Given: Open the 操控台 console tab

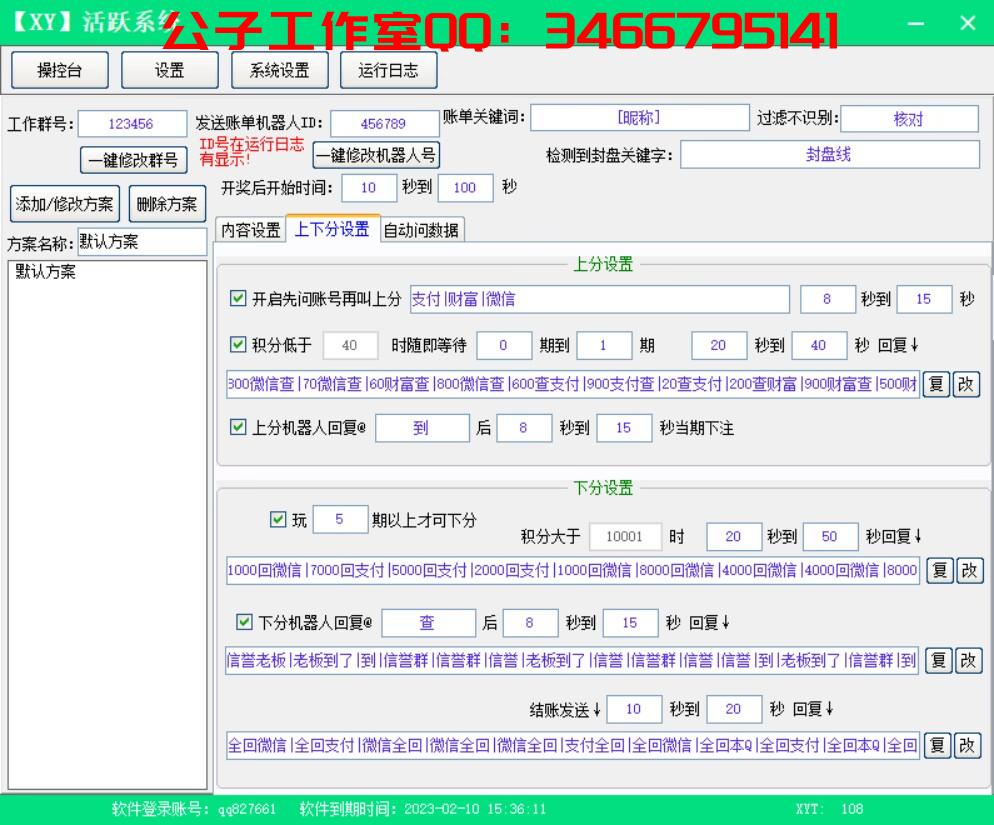Looking at the screenshot, I should (60, 70).
